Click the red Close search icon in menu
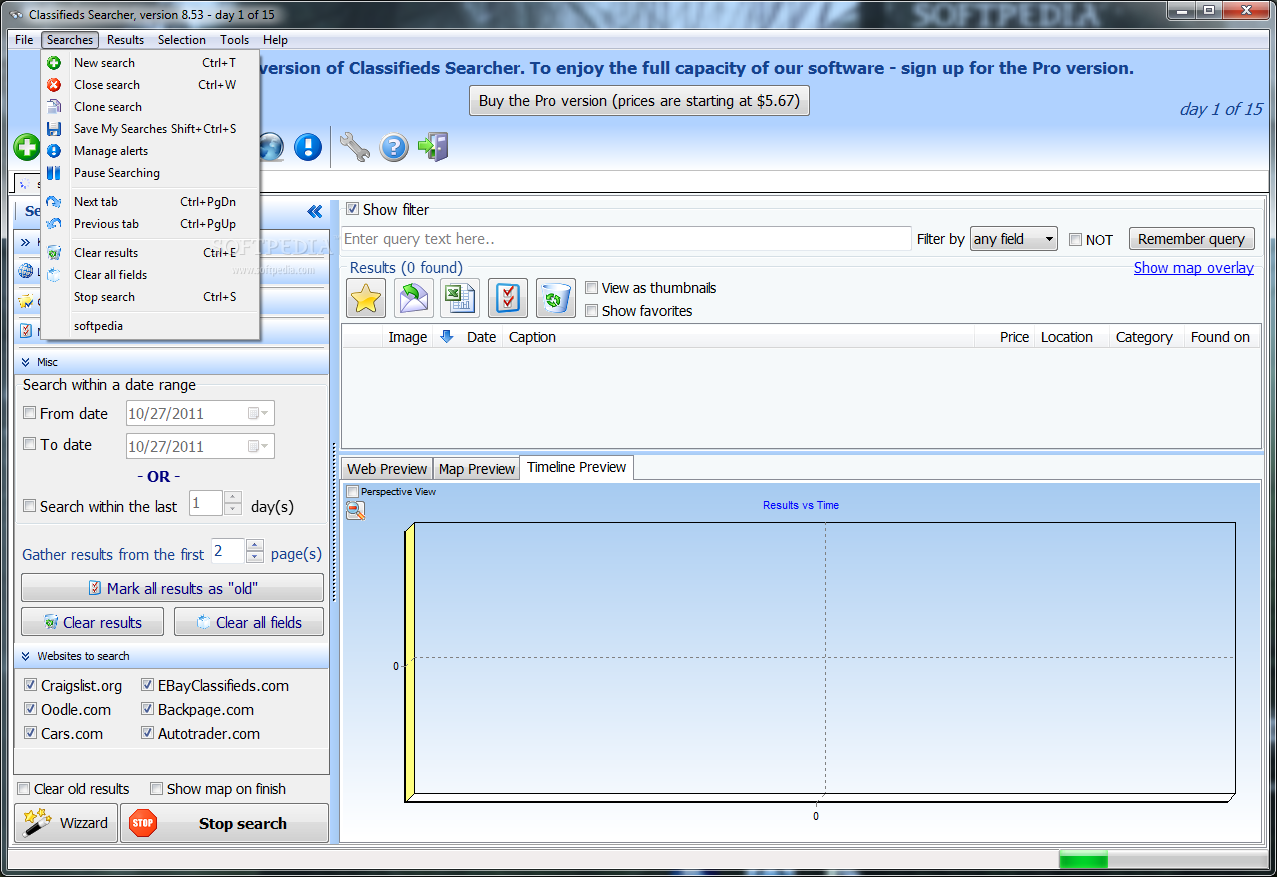Screen dimensions: 1277x877 [54, 85]
